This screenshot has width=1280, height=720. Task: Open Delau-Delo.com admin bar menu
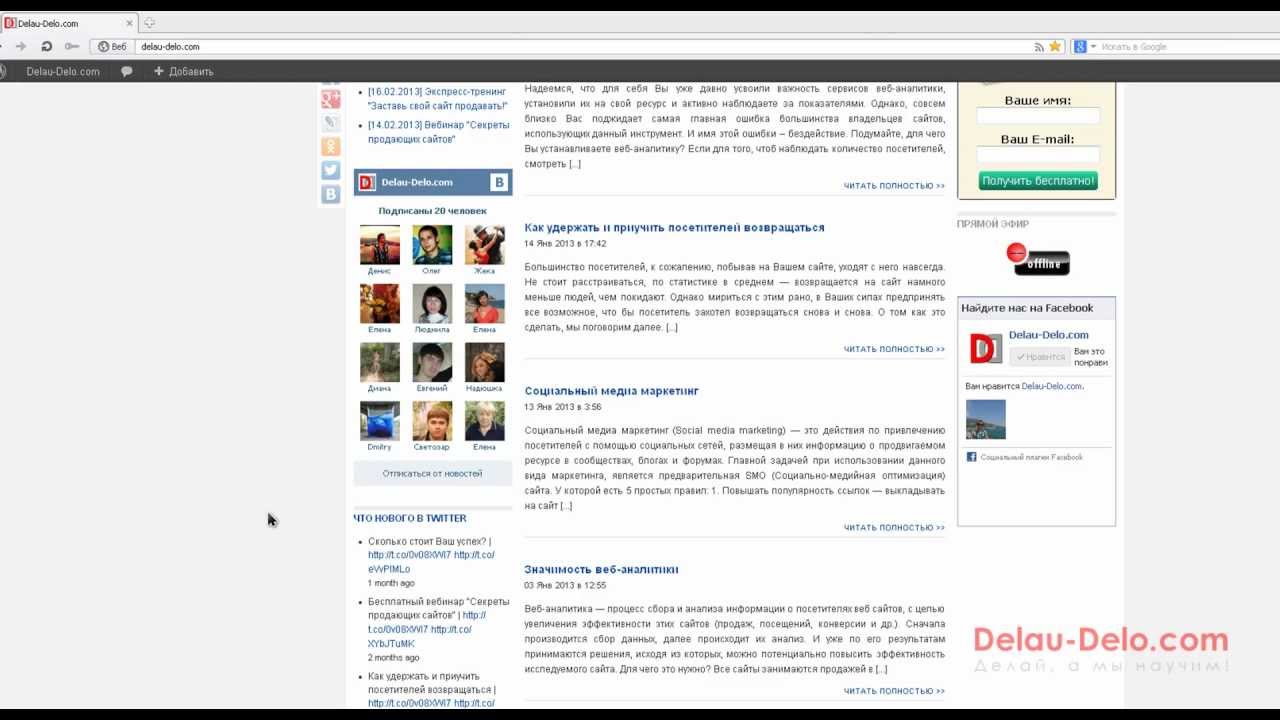click(63, 71)
